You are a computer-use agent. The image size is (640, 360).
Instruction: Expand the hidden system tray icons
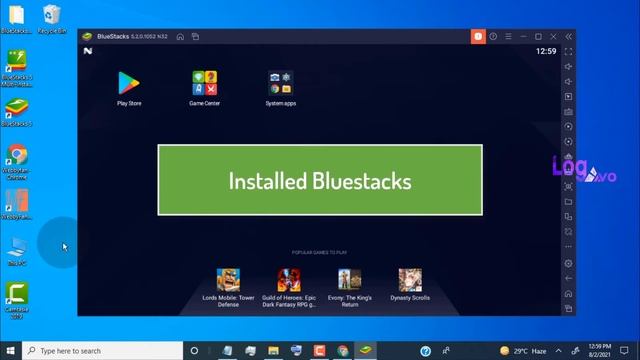click(558, 351)
